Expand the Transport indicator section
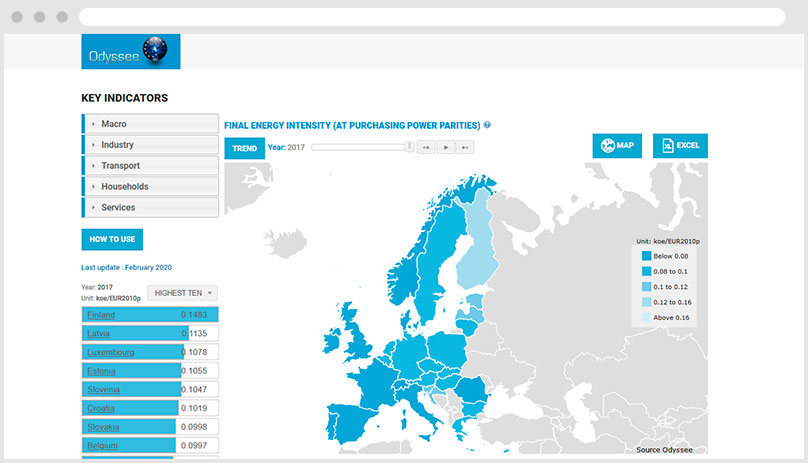 tap(150, 166)
